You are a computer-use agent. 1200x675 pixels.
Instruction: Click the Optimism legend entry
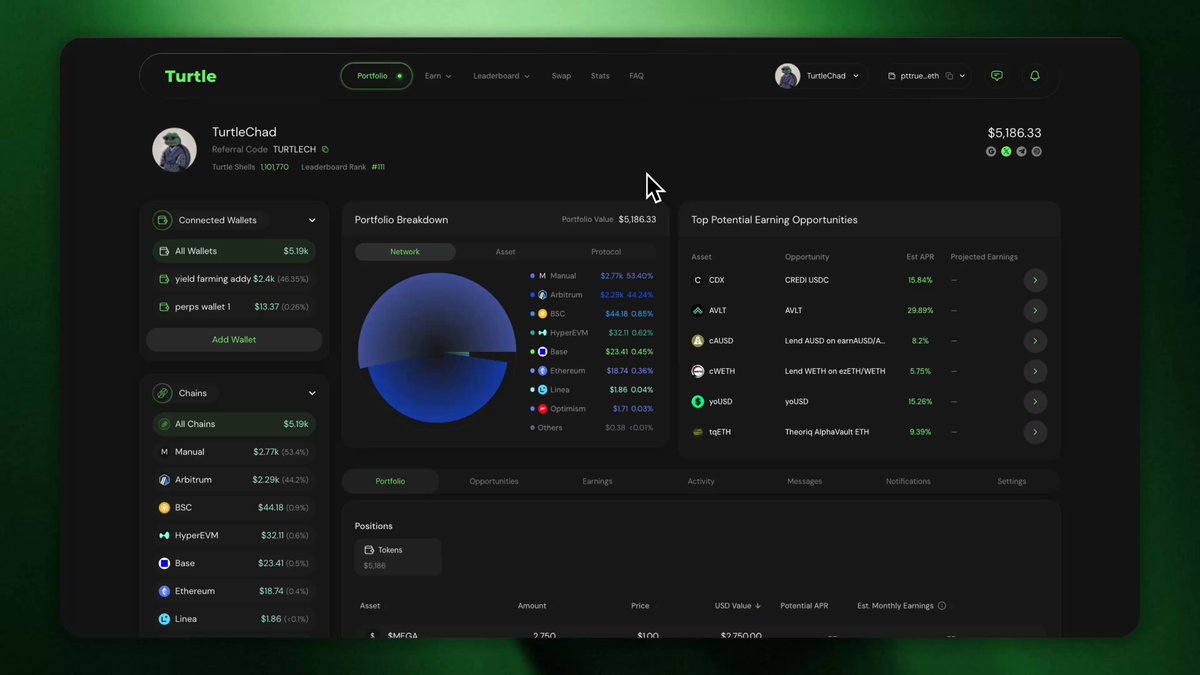click(x=591, y=409)
